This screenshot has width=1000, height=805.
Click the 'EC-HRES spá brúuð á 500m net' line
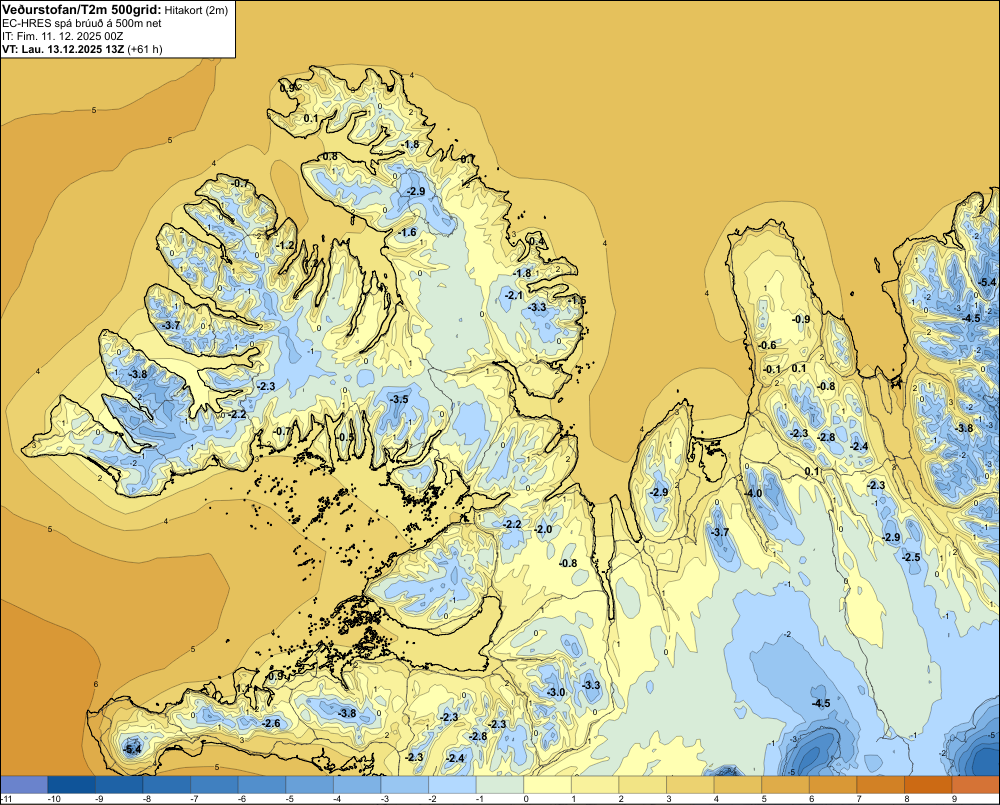(82, 23)
